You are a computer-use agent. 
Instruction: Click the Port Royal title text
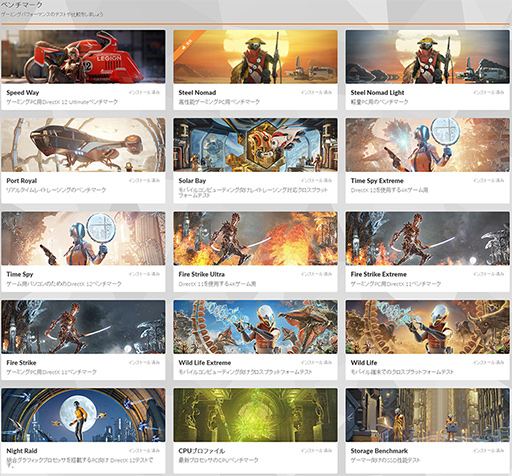coord(22,181)
